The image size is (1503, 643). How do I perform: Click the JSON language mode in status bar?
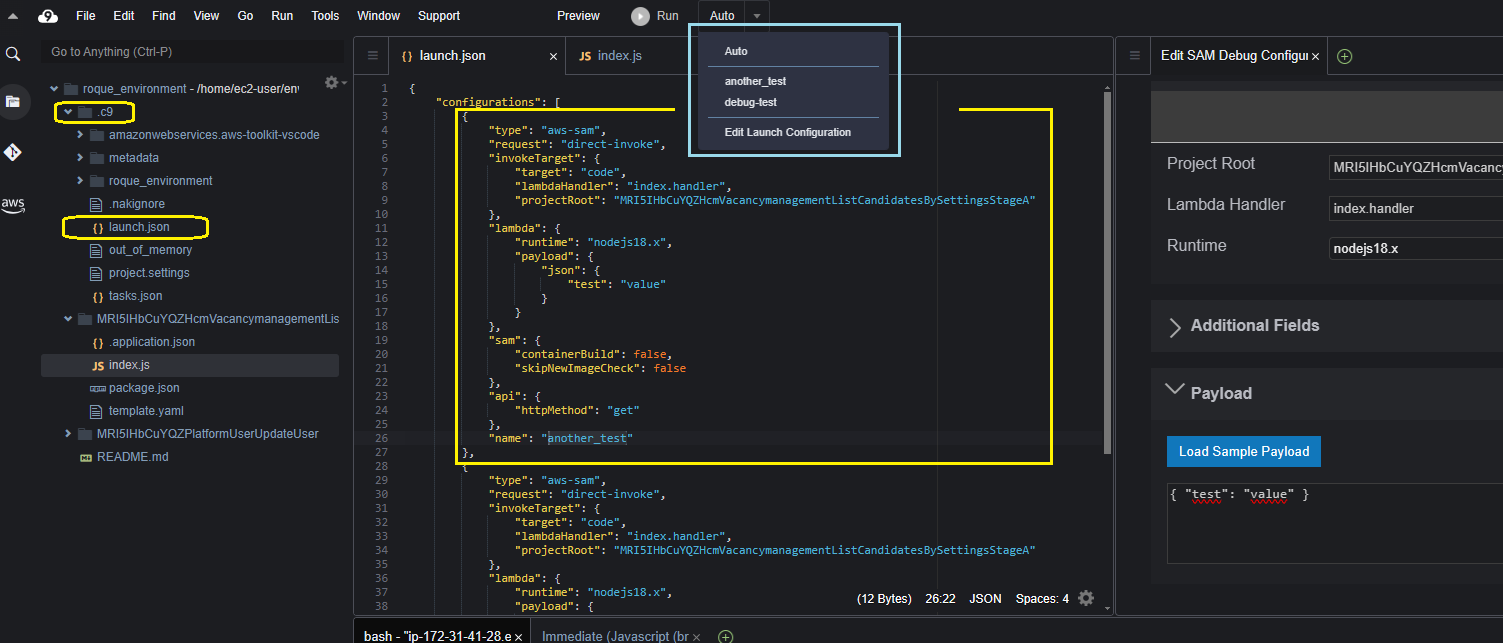tap(986, 599)
